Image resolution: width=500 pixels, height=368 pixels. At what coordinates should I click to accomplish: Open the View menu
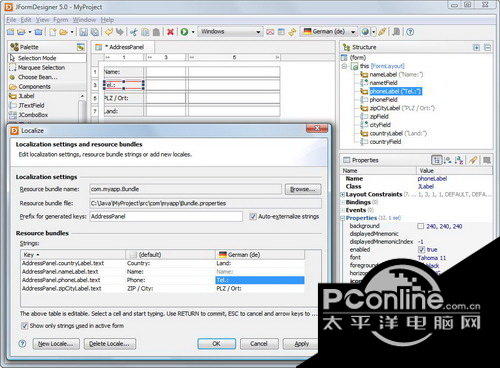pyautogui.click(x=42, y=20)
